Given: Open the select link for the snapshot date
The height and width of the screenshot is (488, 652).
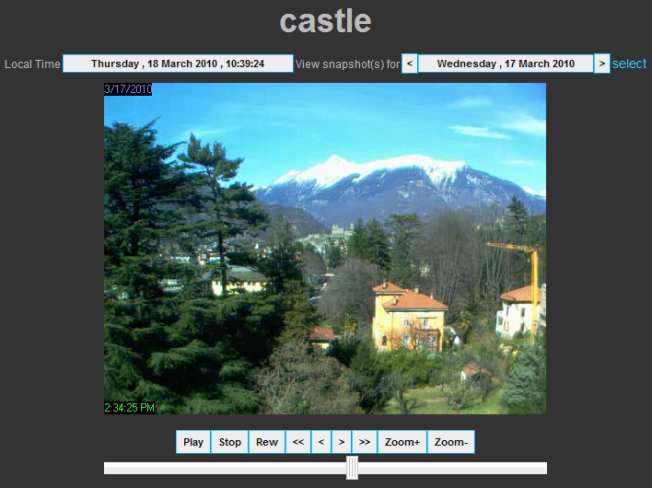Looking at the screenshot, I should (x=629, y=64).
